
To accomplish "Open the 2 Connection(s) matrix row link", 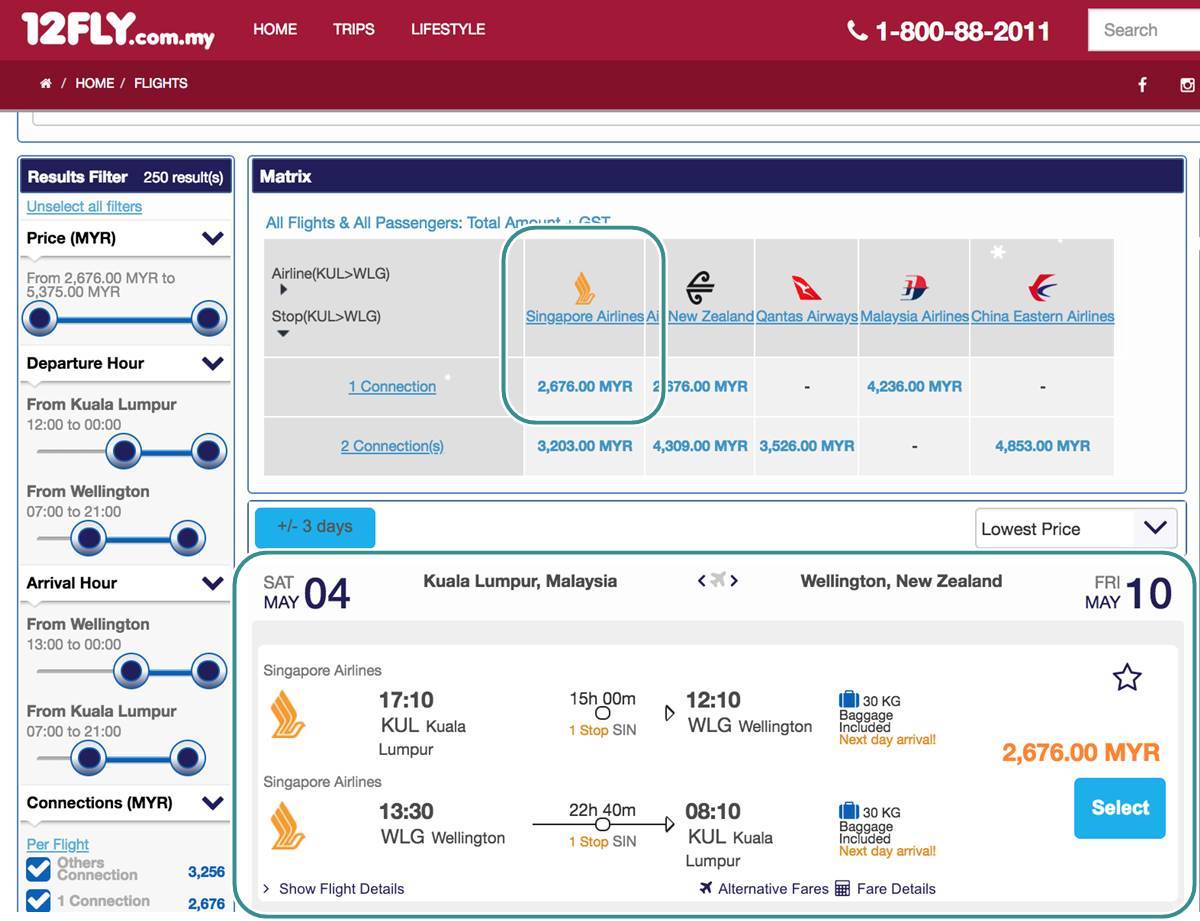I will pyautogui.click(x=392, y=446).
